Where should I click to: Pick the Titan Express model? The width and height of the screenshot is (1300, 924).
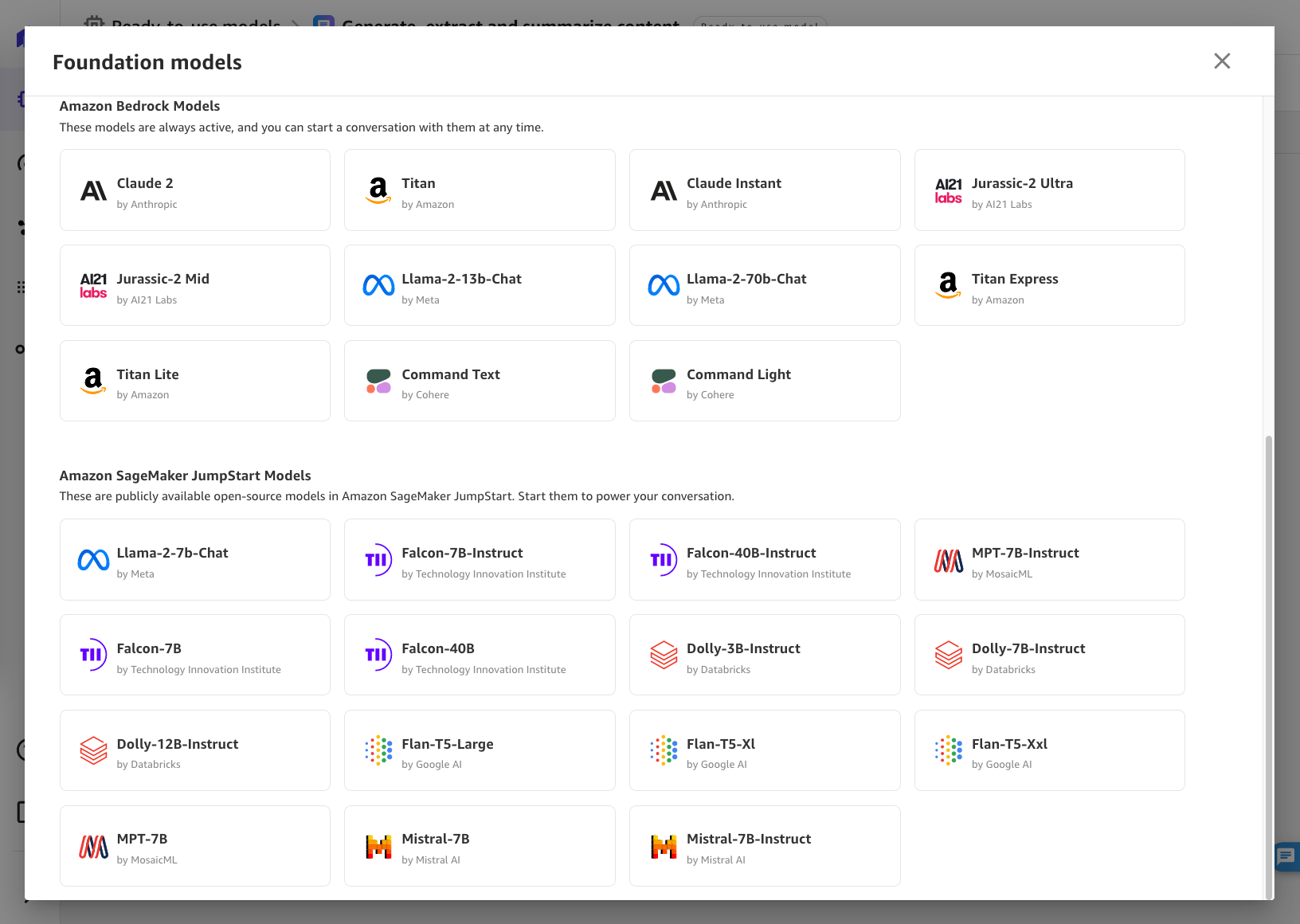(1050, 285)
